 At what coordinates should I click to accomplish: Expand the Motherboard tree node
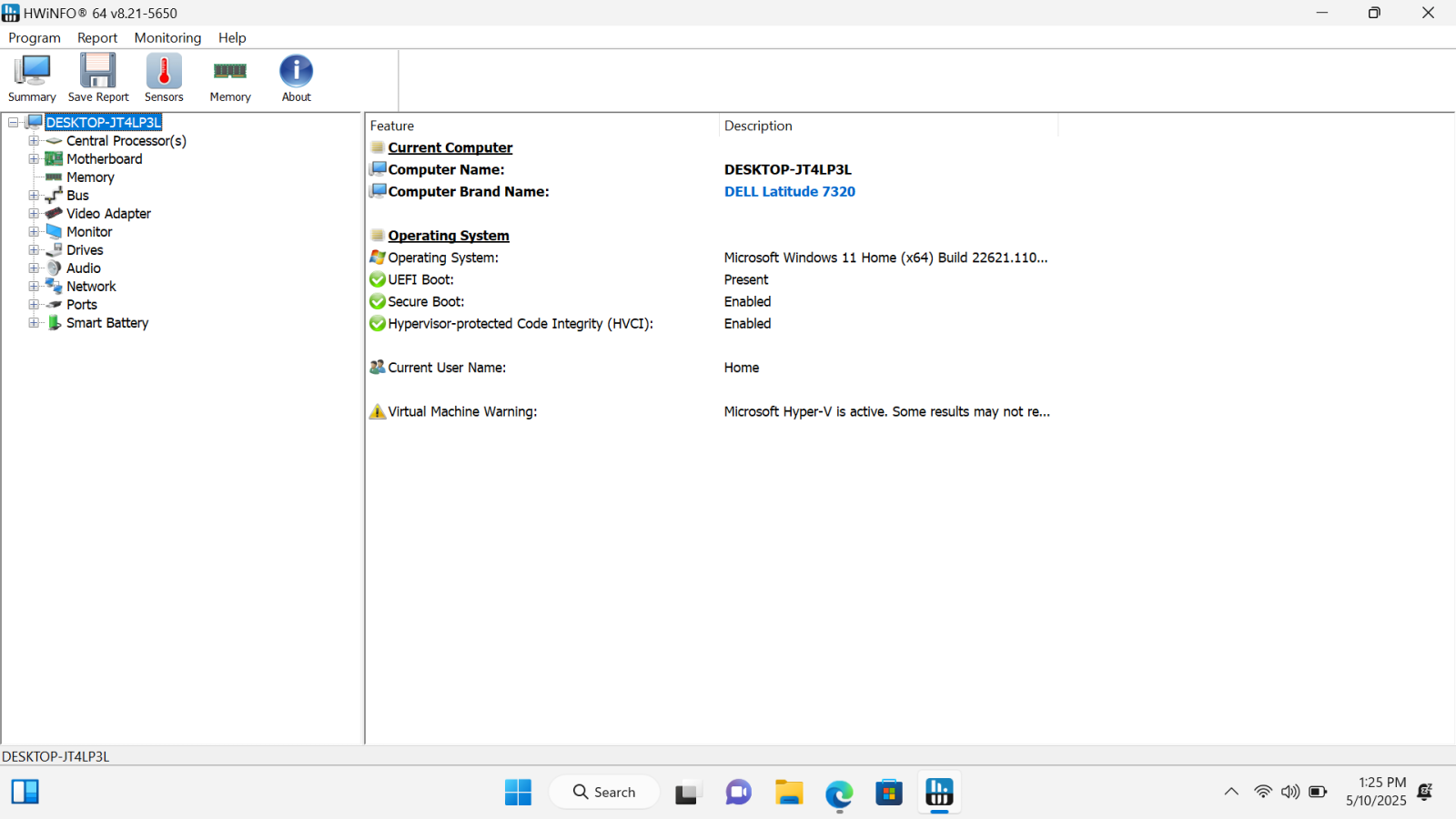pyautogui.click(x=34, y=159)
